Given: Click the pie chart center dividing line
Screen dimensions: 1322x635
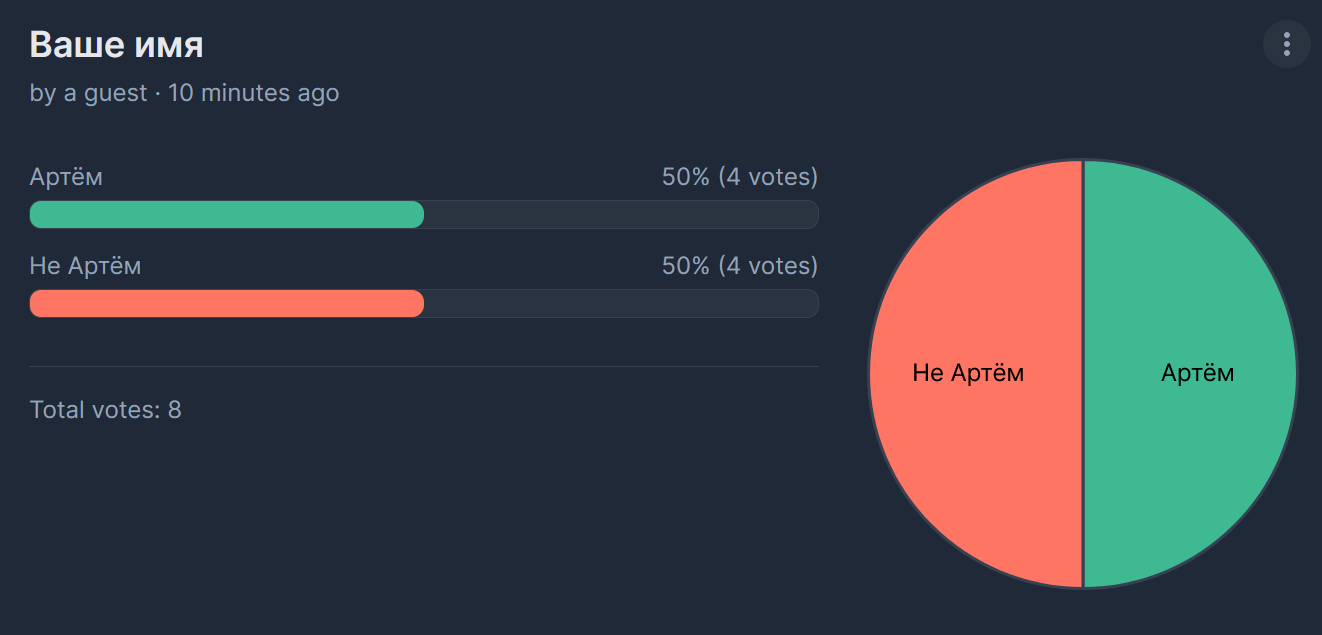Looking at the screenshot, I should [1083, 374].
